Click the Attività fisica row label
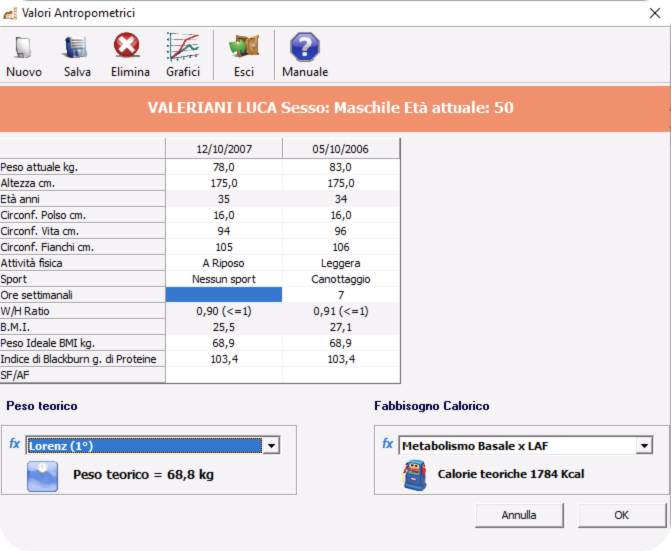This screenshot has width=671, height=551. [83, 263]
